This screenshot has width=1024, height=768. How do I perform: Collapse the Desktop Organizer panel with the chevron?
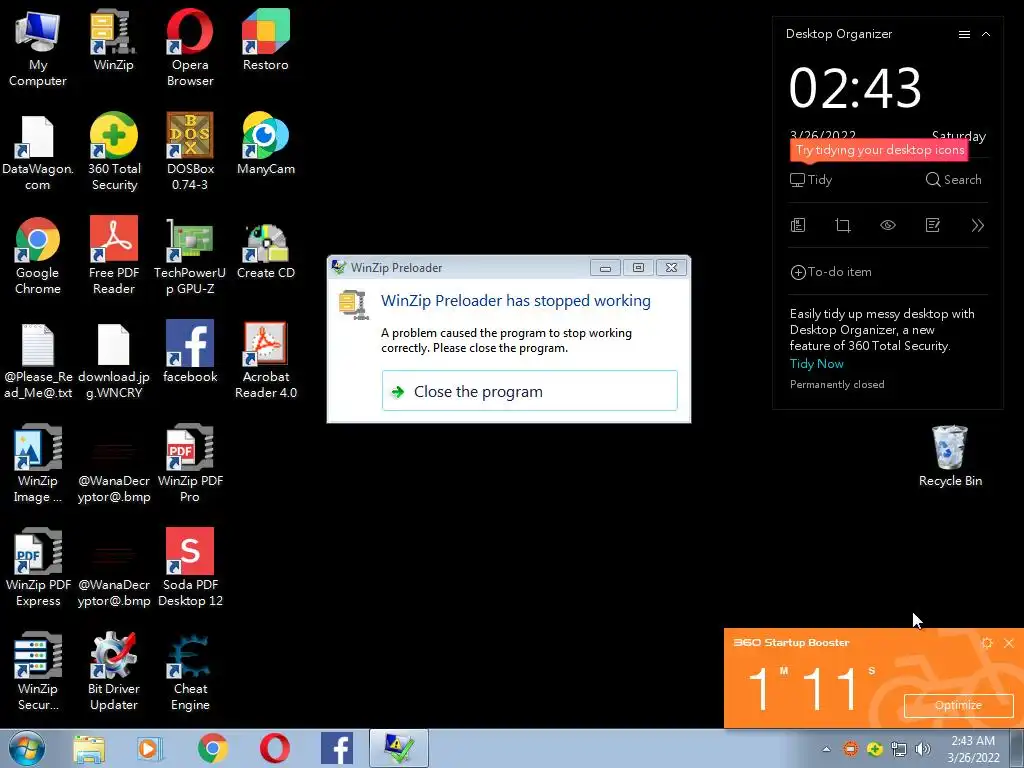click(x=986, y=34)
